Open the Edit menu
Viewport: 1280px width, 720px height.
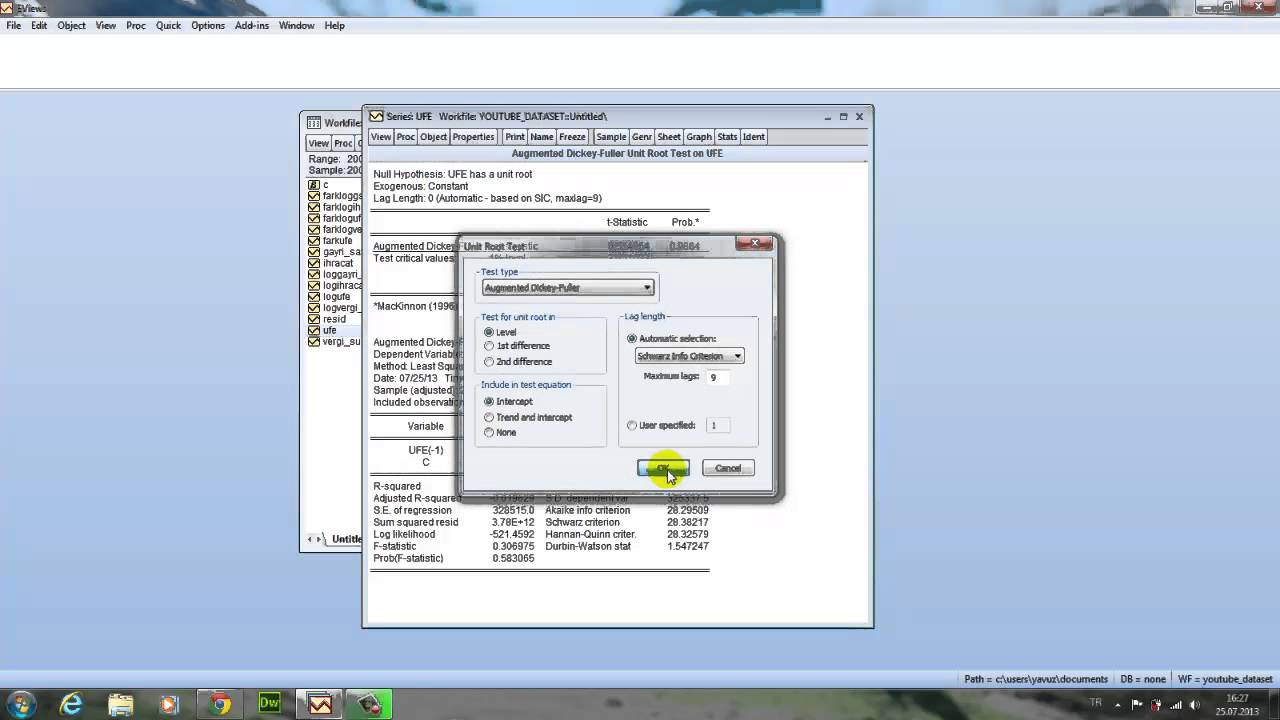coord(39,25)
